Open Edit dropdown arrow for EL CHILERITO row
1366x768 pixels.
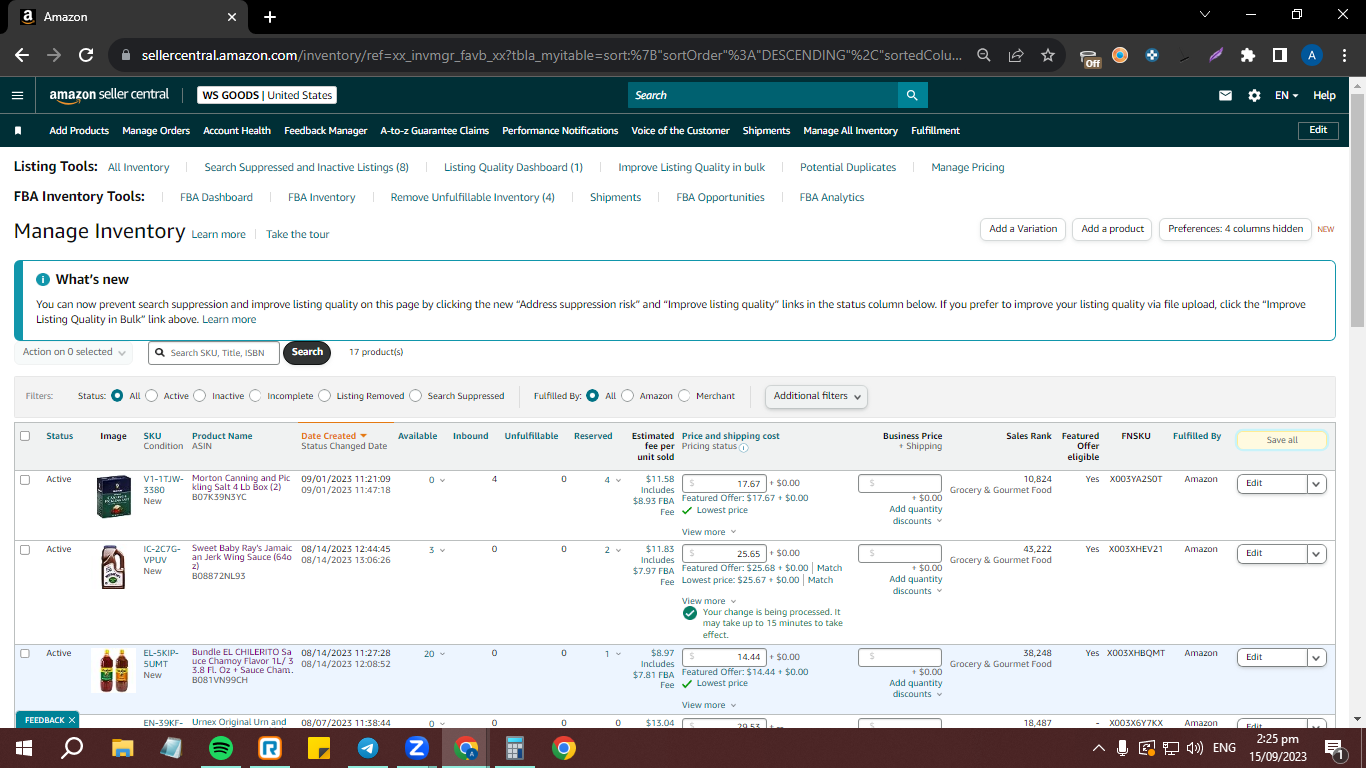pyautogui.click(x=1317, y=658)
